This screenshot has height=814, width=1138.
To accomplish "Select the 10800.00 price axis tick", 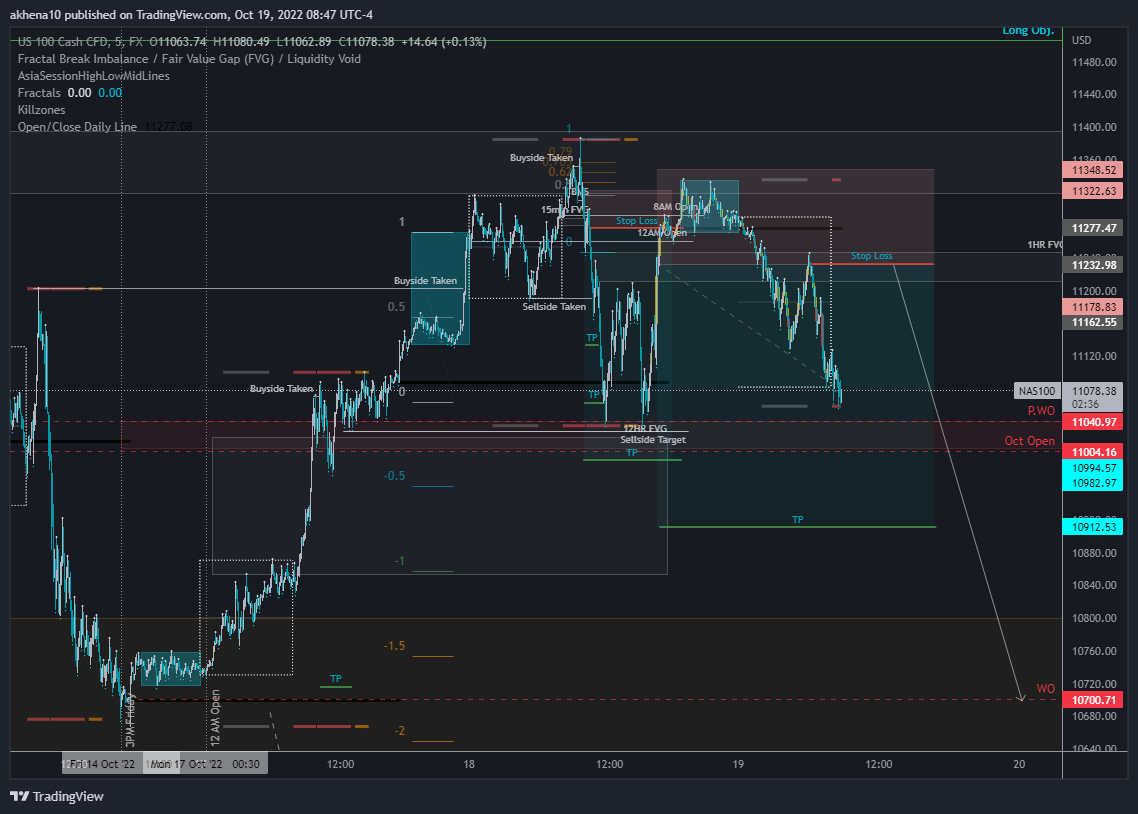I will (1094, 618).
